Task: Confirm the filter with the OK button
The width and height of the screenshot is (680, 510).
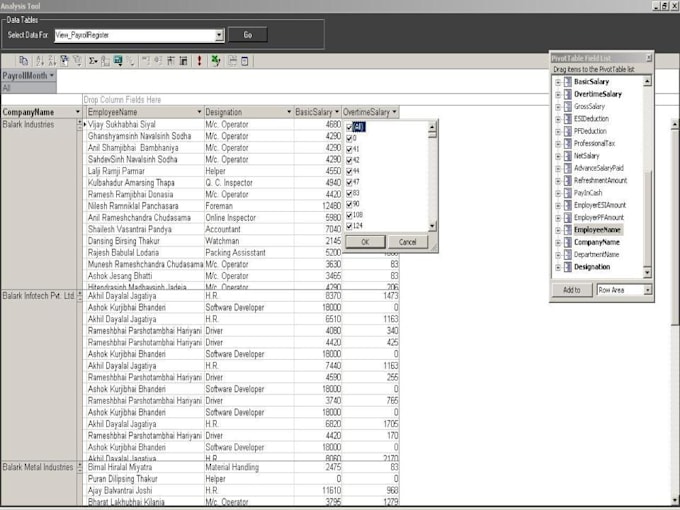Action: pos(365,242)
